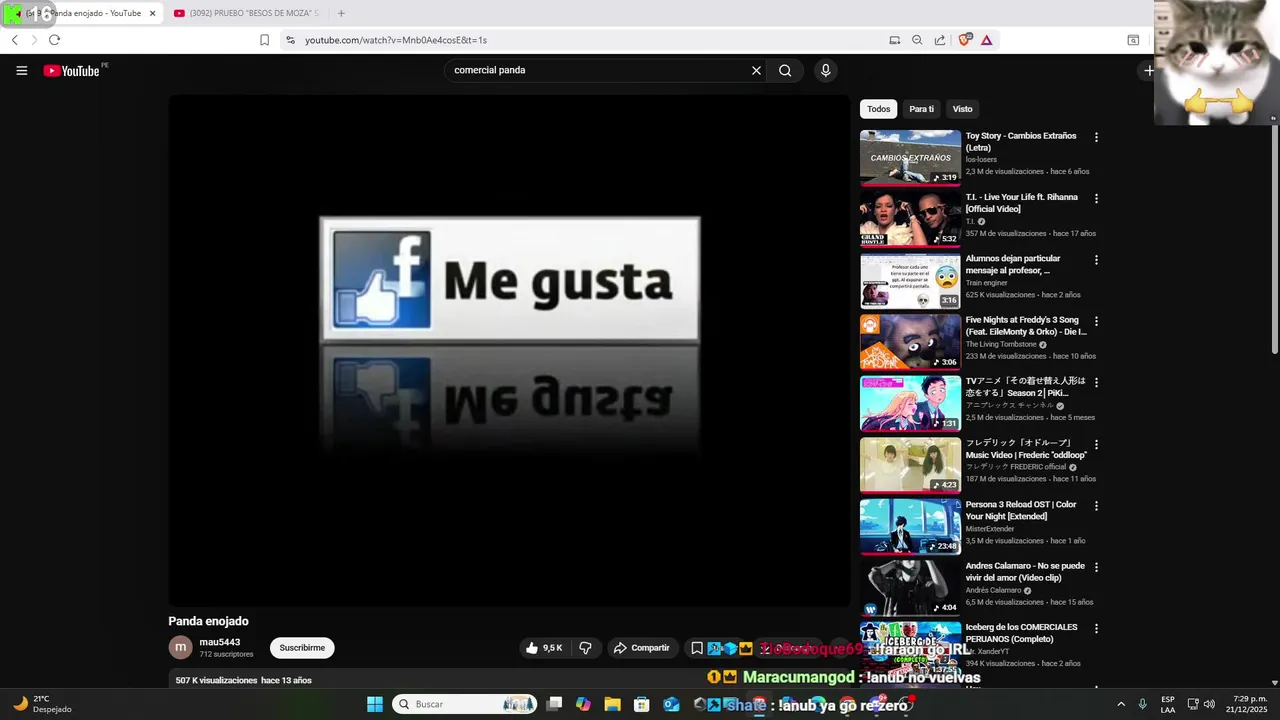1280x720 pixels.
Task: Bookmark this page in the browser
Action: (x=264, y=40)
